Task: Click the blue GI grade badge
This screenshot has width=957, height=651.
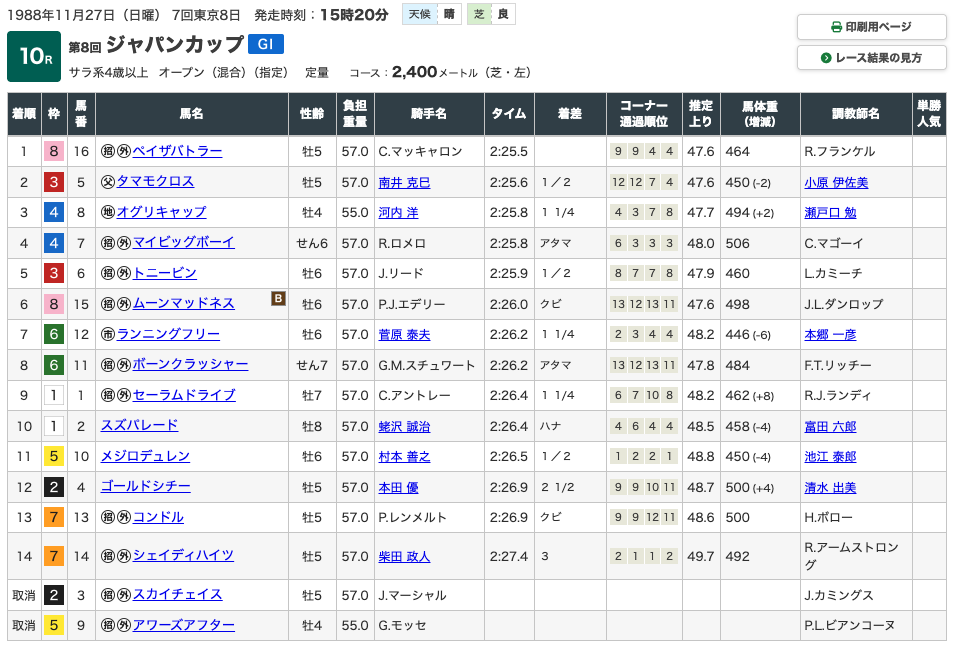Action: [x=267, y=44]
